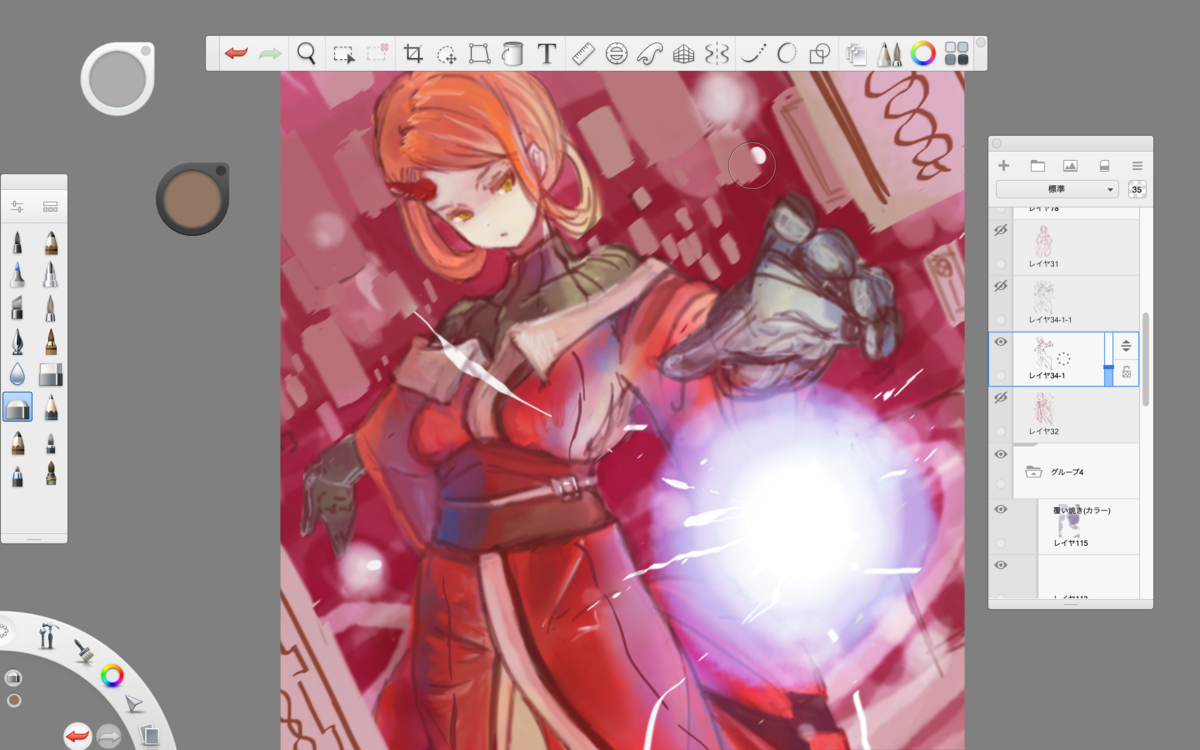Select the Predictive Stroke tool

(786, 53)
